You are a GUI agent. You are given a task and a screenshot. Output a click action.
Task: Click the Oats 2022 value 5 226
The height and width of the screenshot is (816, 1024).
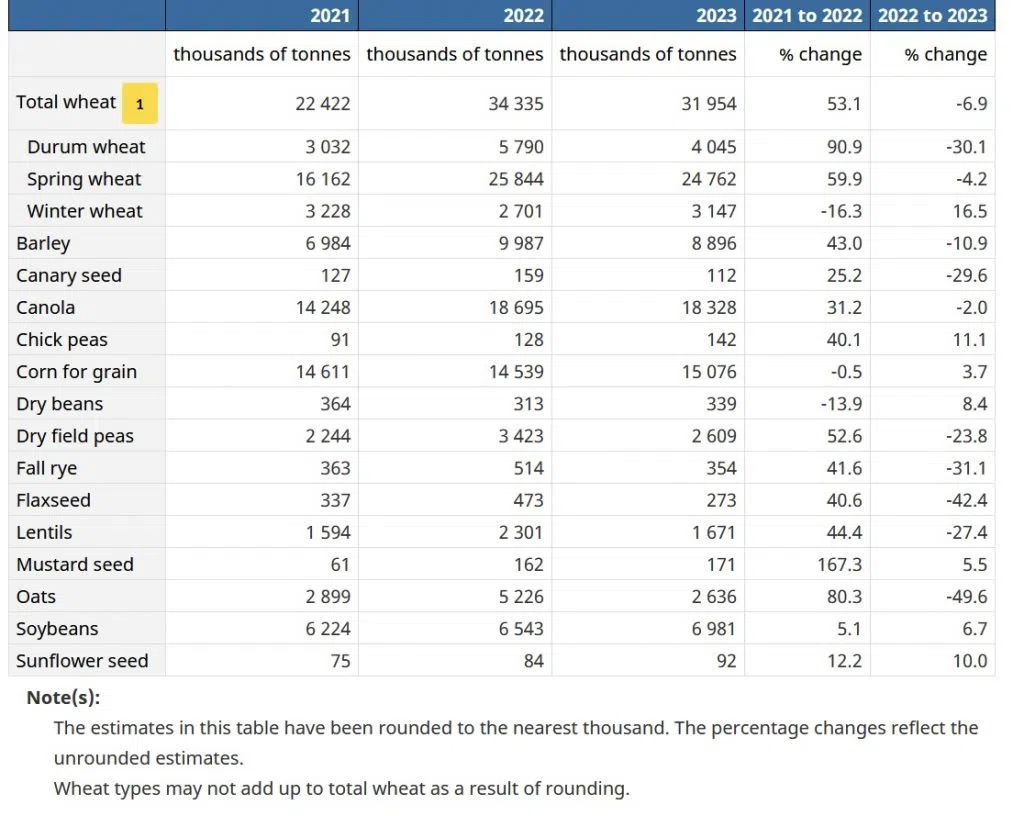(520, 596)
